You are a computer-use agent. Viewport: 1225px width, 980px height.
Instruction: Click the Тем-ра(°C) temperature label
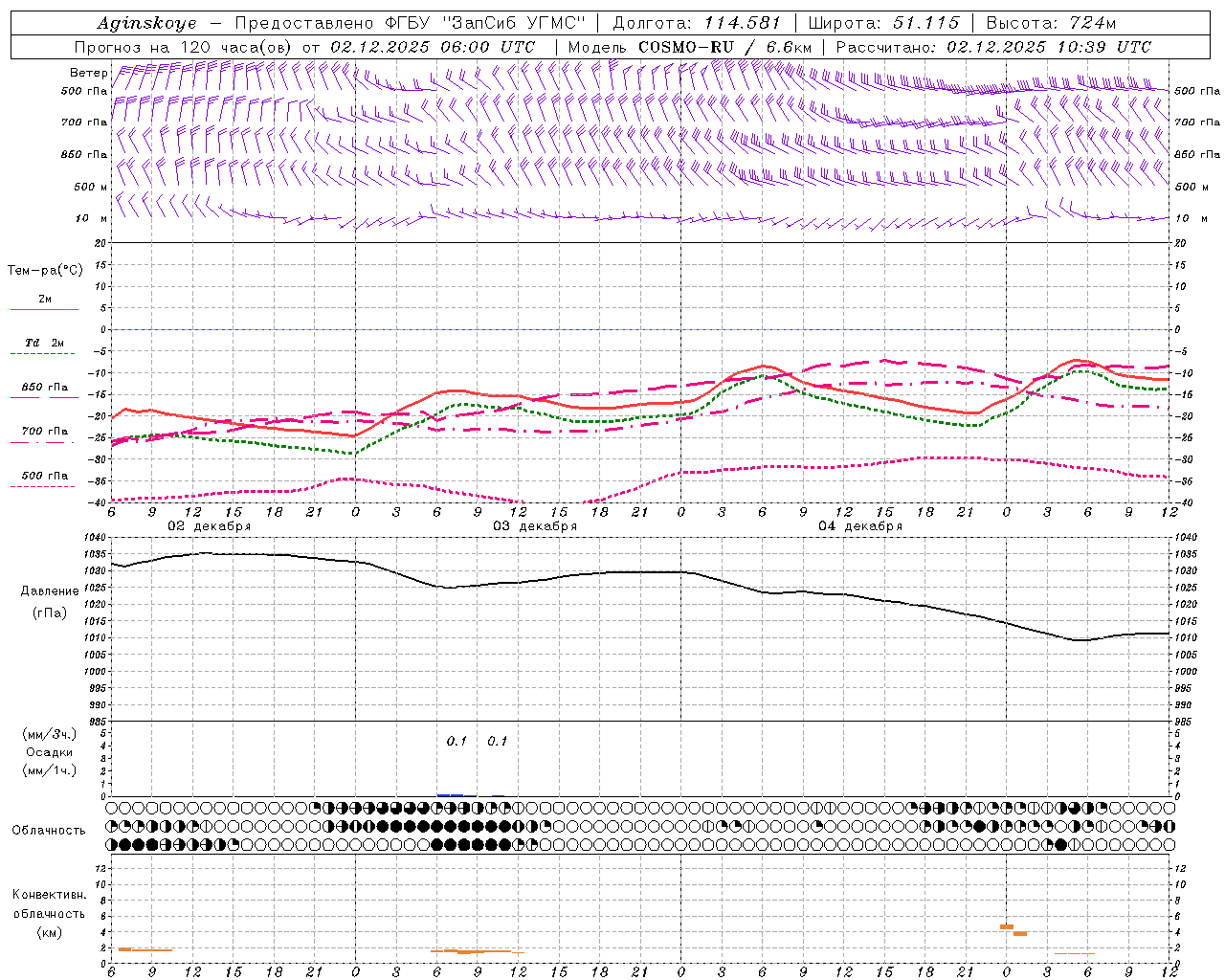45,271
